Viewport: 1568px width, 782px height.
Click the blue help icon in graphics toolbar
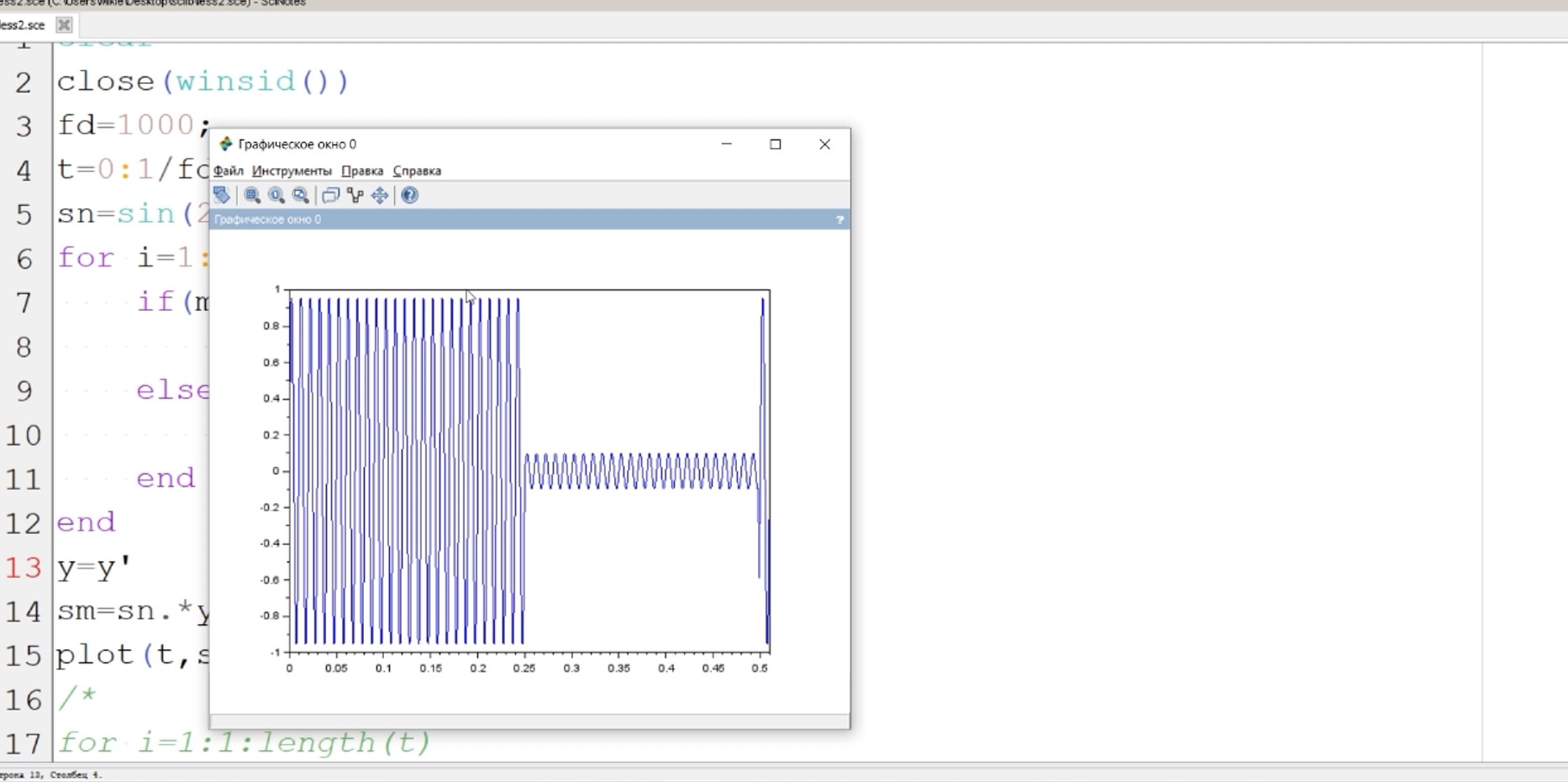coord(409,196)
